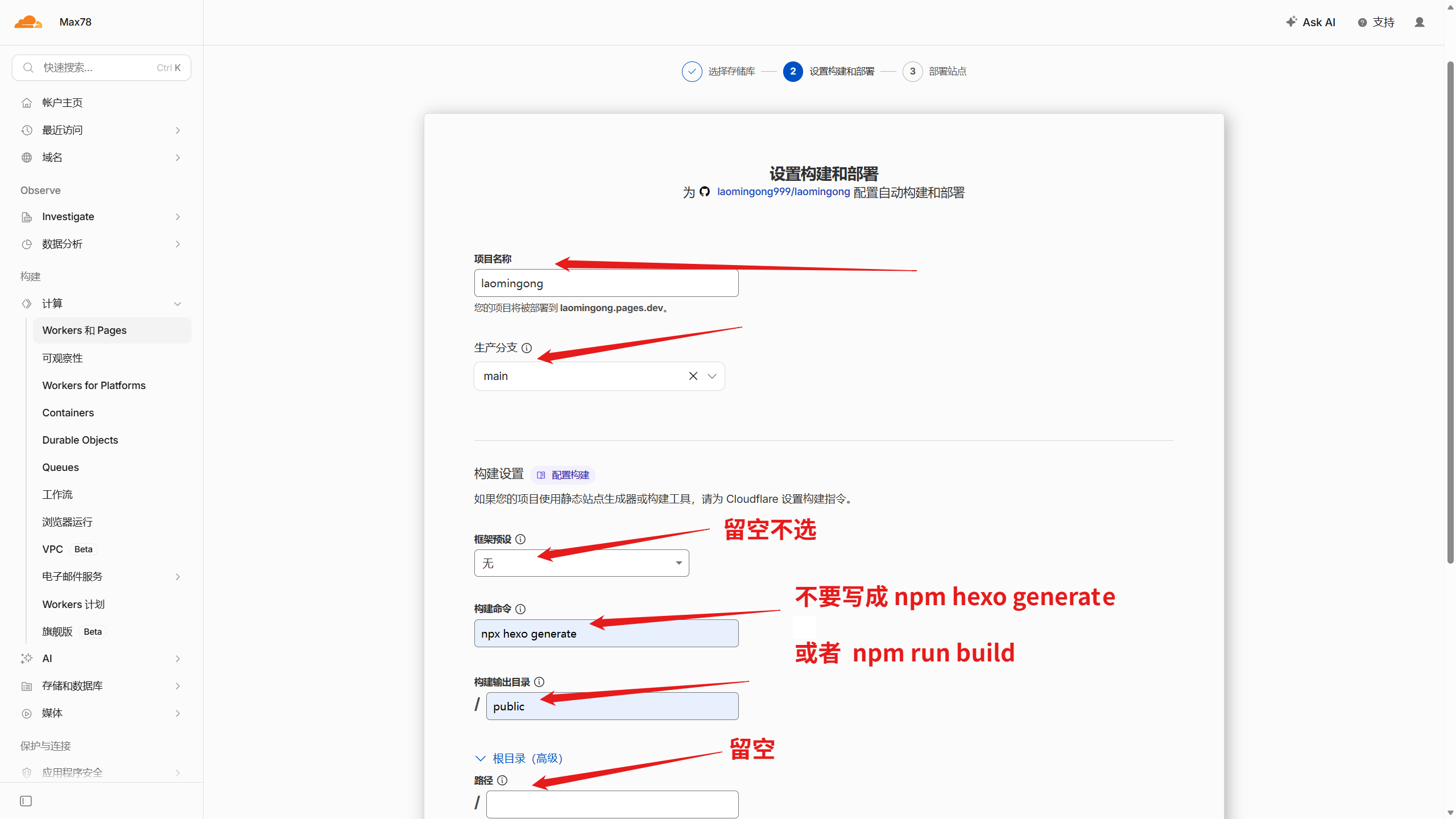Screen dimensions: 1456x819
Task: Click the info icon next to 框架预设
Action: [x=520, y=539]
